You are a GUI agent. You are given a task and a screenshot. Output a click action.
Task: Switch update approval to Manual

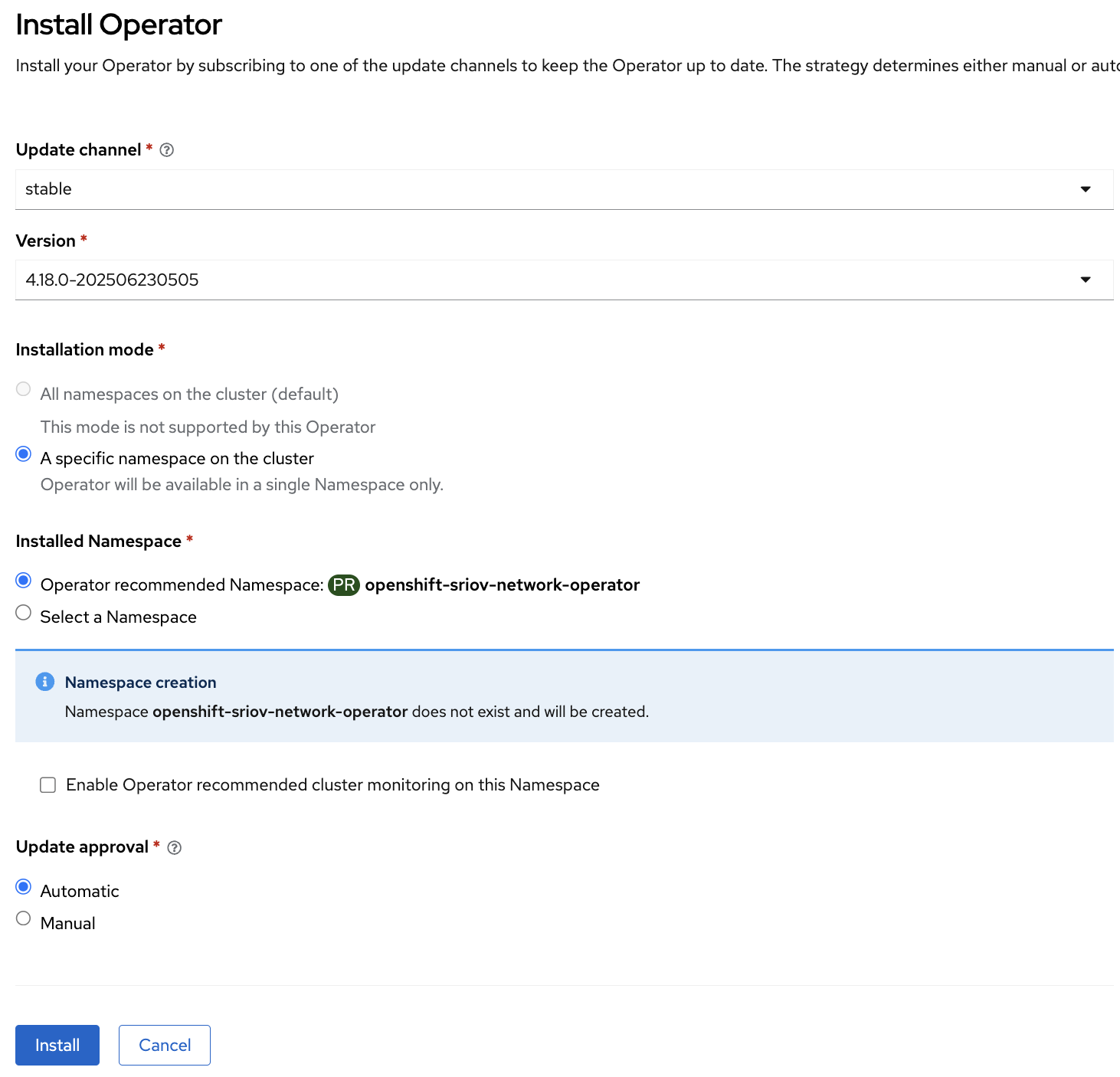(x=24, y=918)
